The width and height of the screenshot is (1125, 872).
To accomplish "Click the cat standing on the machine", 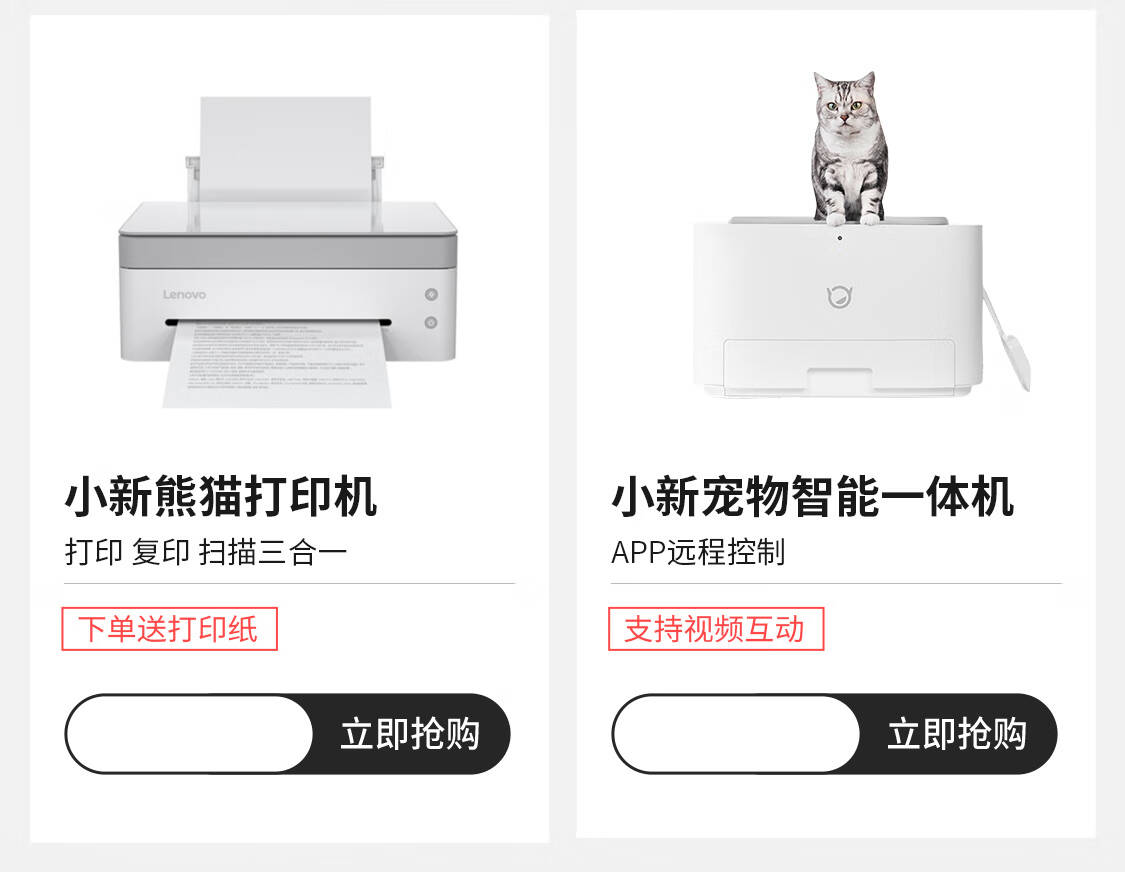I will [x=849, y=148].
